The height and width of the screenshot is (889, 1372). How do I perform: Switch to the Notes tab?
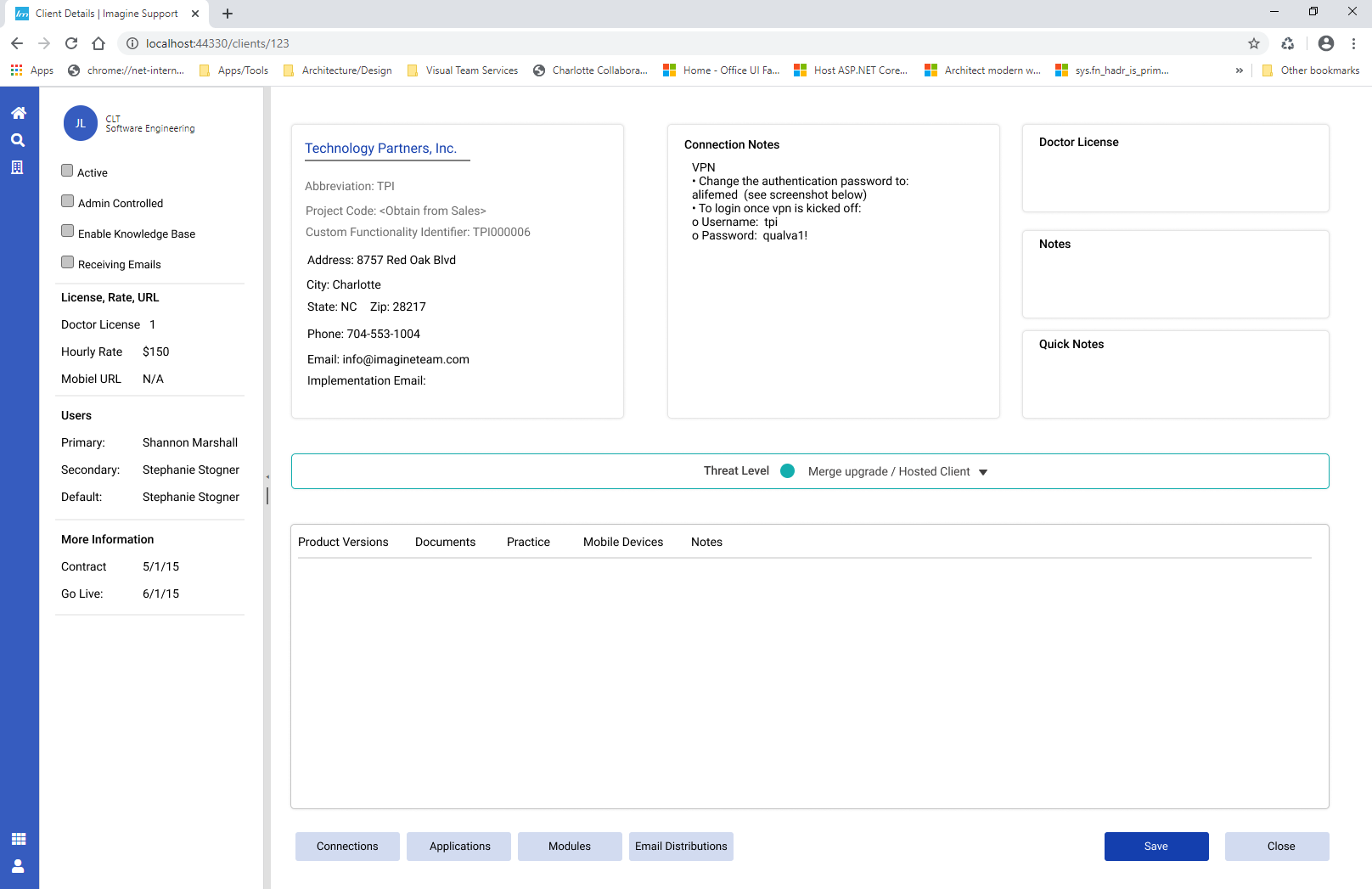tap(706, 542)
